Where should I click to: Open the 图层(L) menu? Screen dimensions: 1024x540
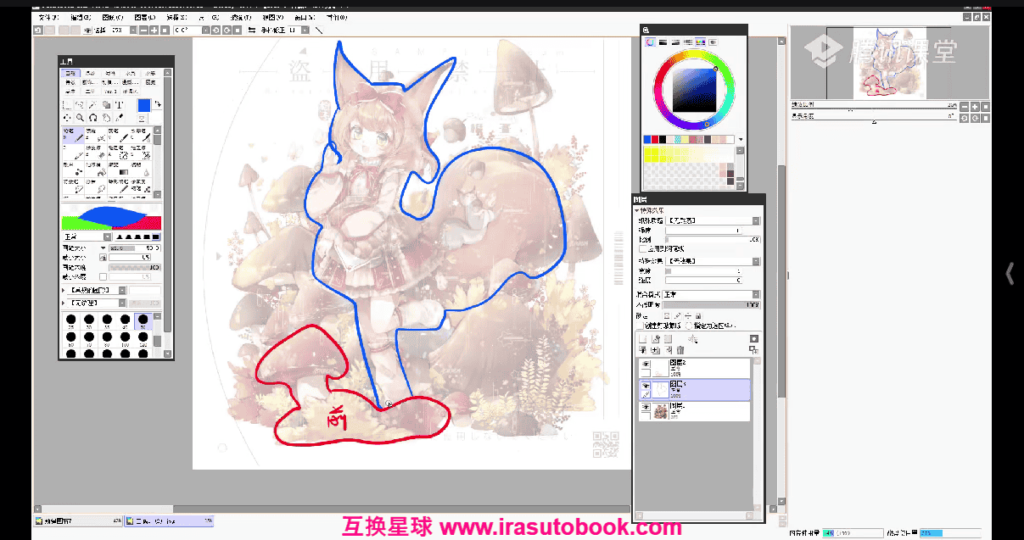pyautogui.click(x=144, y=18)
